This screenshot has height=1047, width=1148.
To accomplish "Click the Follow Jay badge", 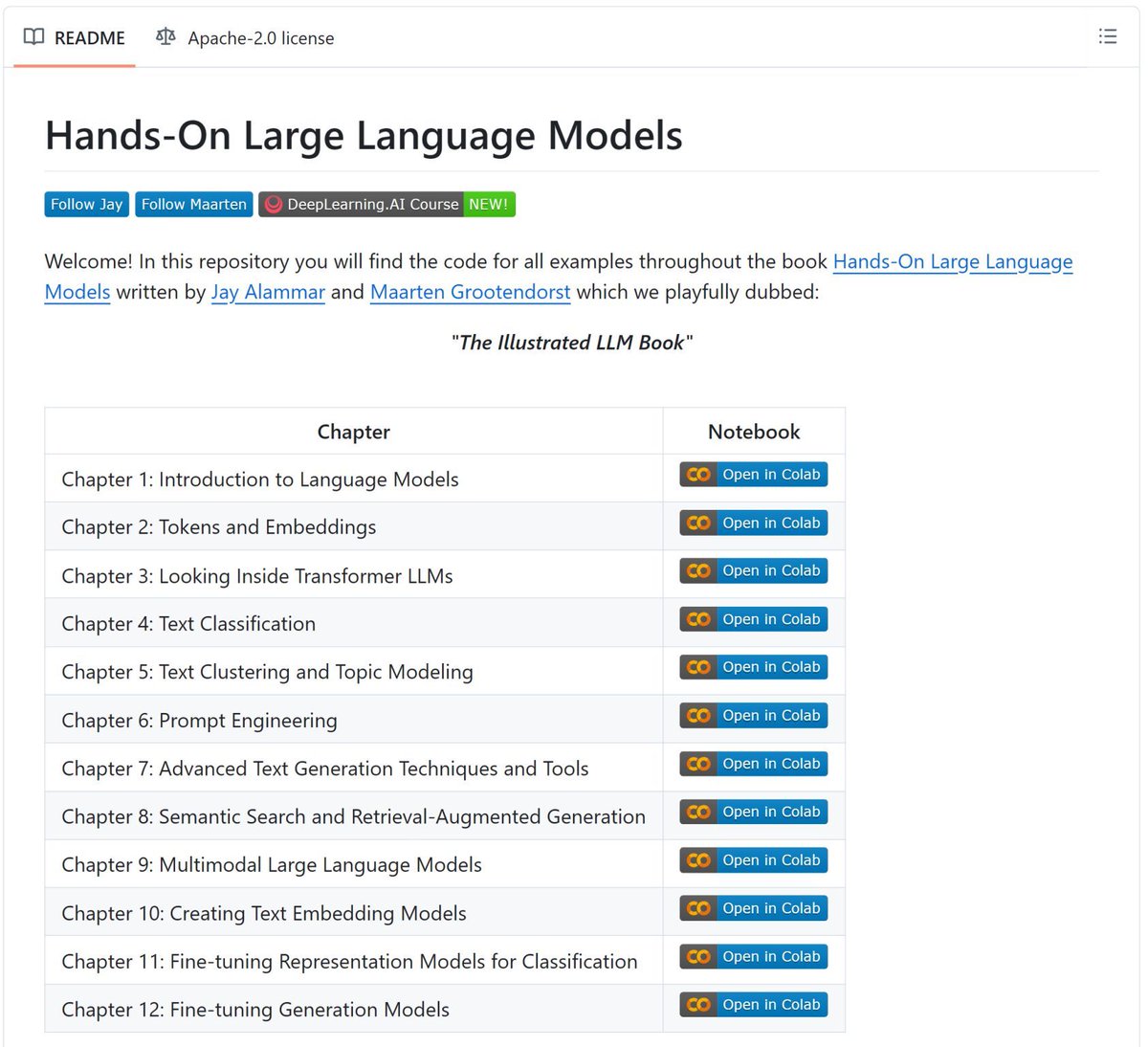I will 86,204.
